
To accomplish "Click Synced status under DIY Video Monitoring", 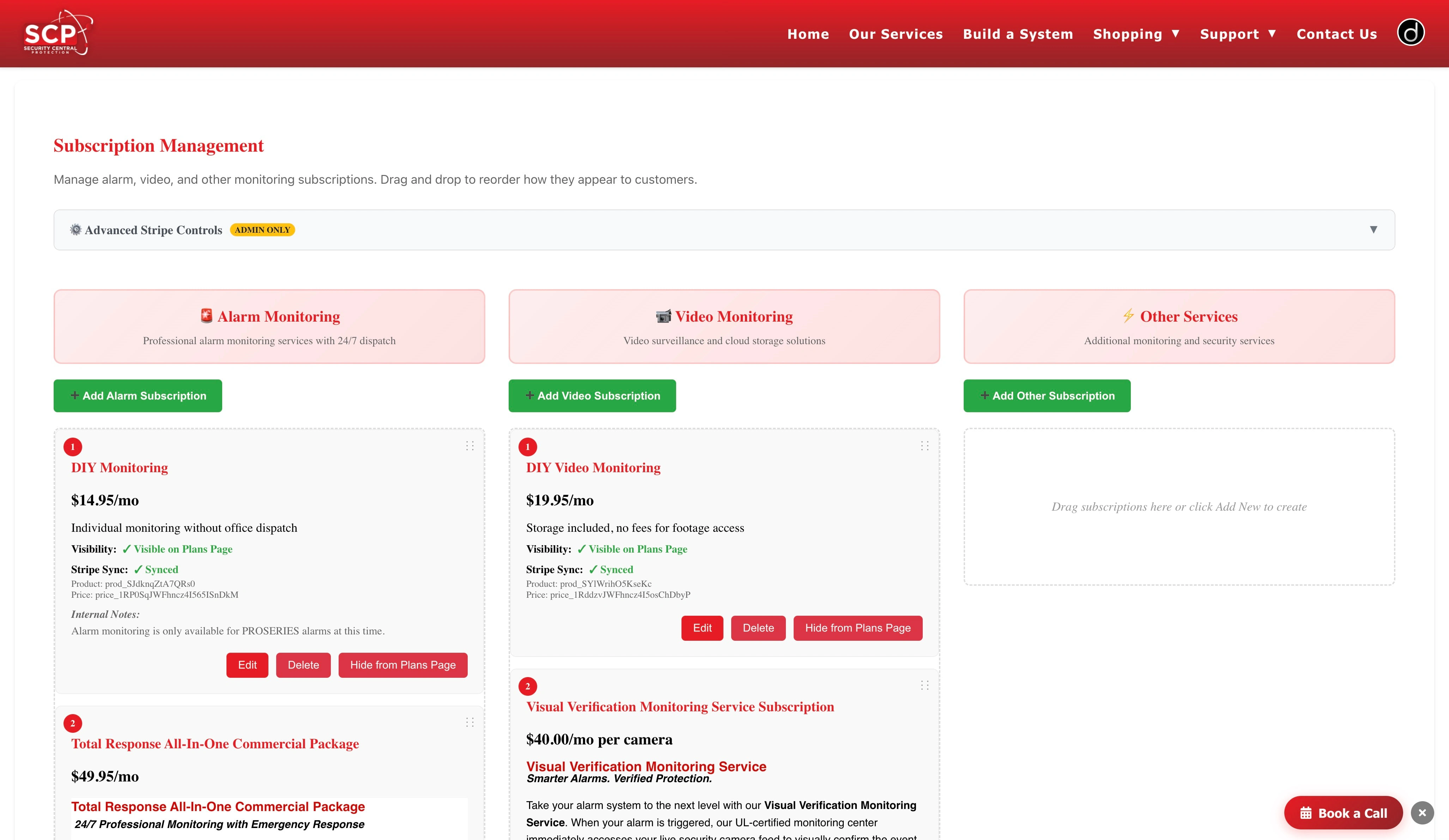I will tap(611, 569).
